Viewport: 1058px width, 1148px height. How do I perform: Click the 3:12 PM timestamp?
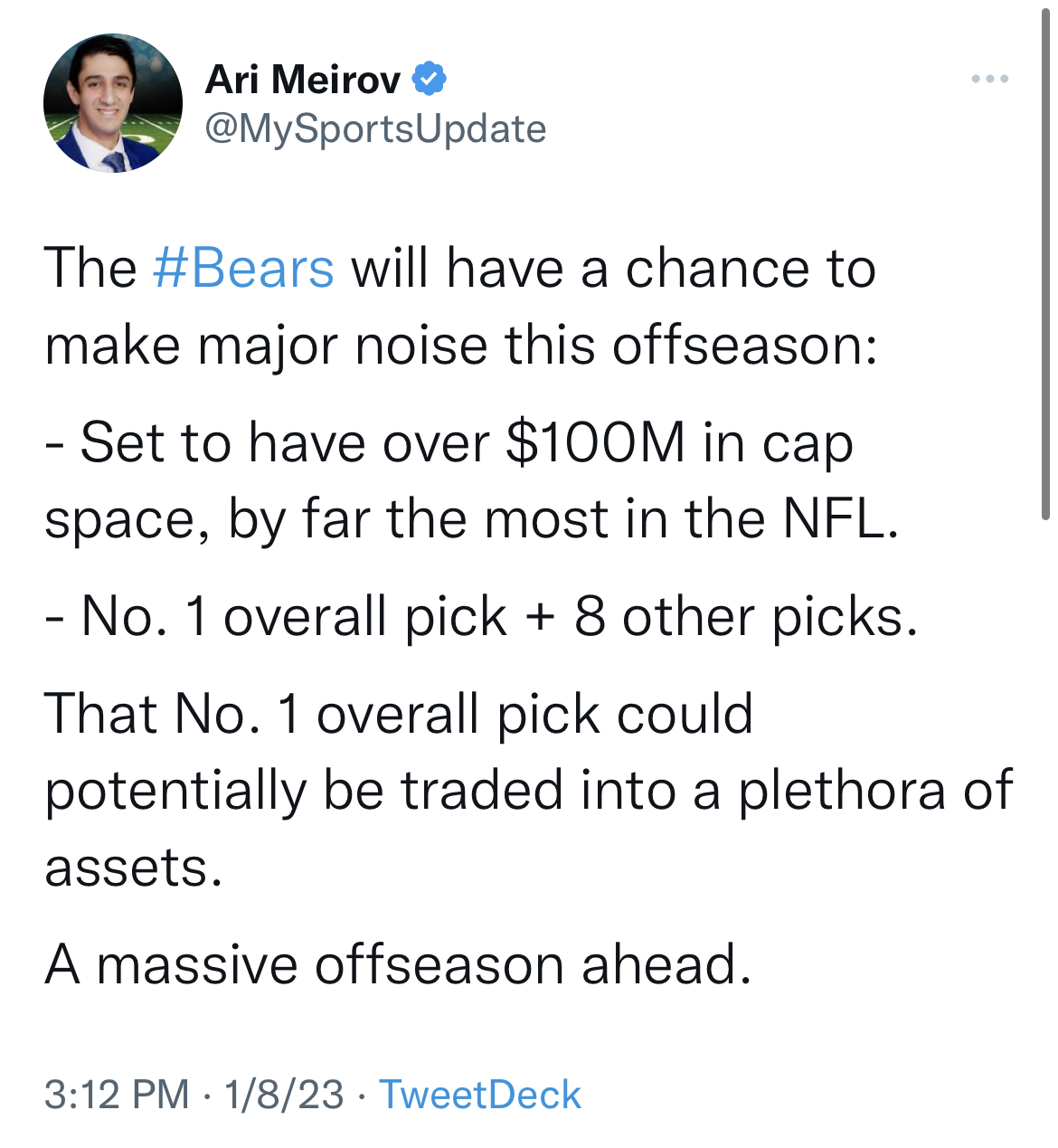117,1095
